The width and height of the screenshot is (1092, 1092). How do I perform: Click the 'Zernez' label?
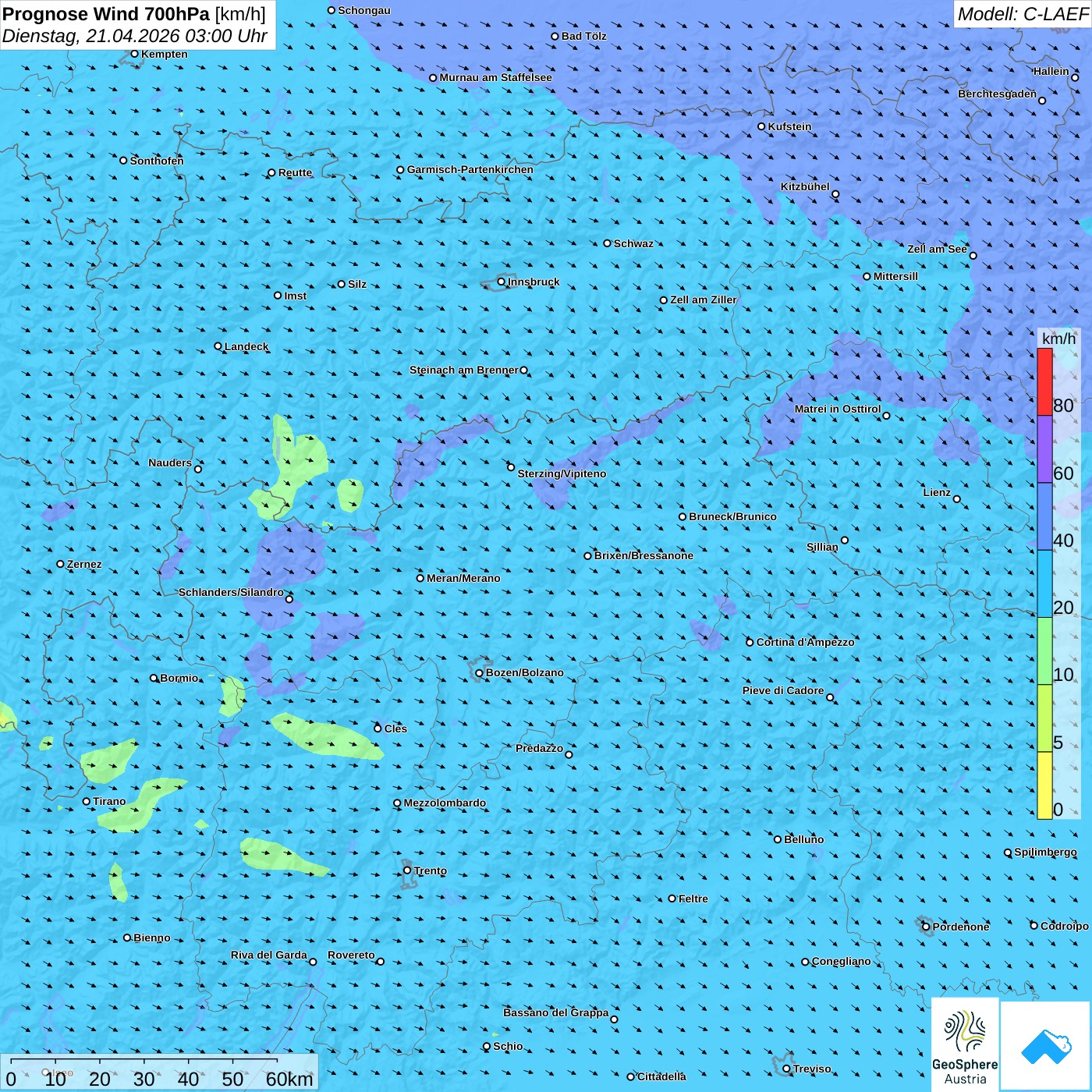point(84,564)
